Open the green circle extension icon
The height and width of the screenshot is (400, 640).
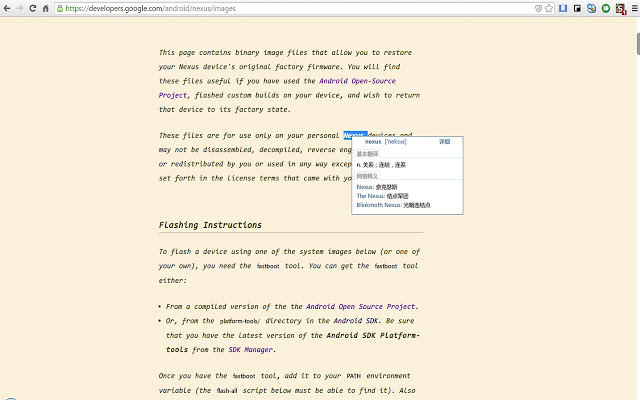[606, 8]
